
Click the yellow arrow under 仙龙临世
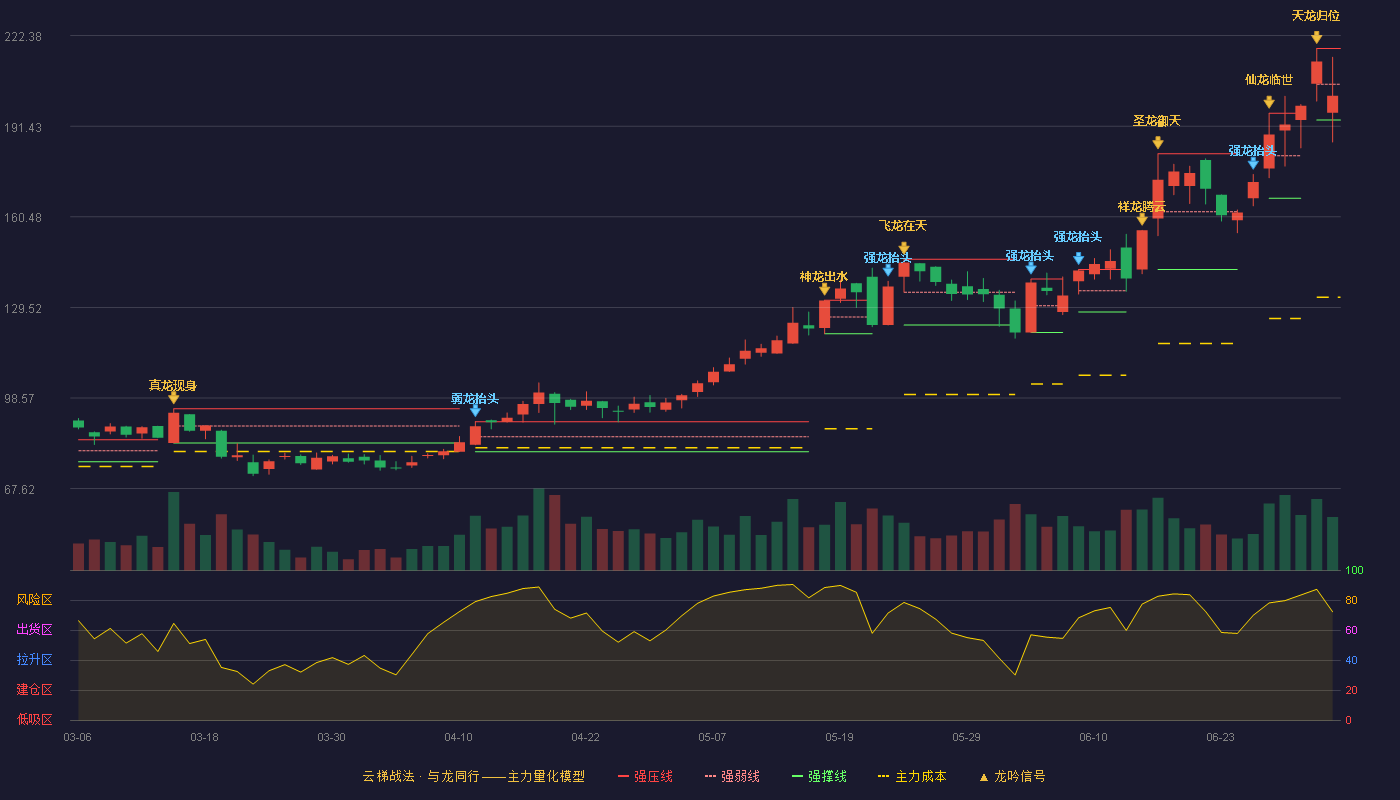[x=1269, y=102]
